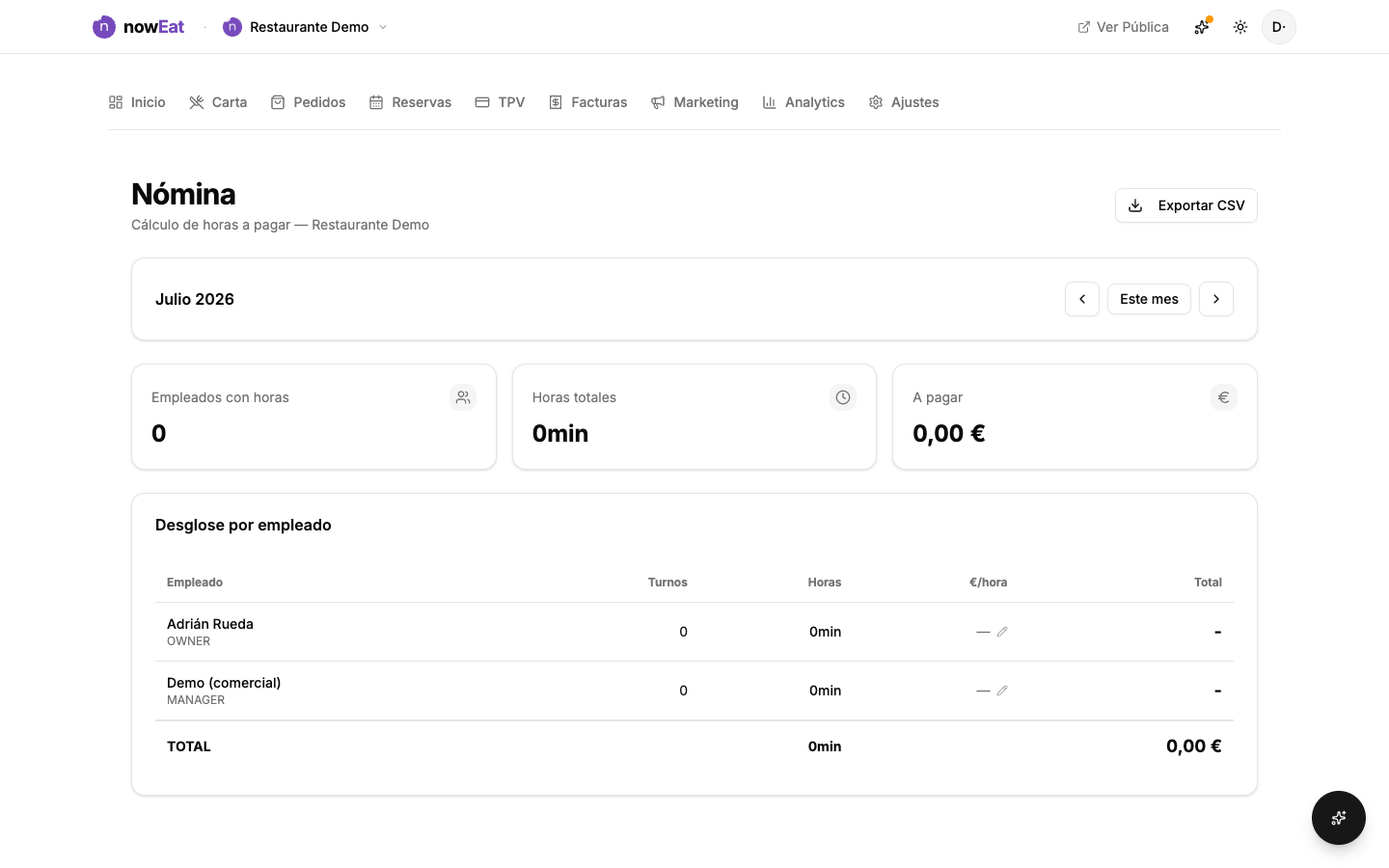Select the TPV tab

[x=500, y=102]
